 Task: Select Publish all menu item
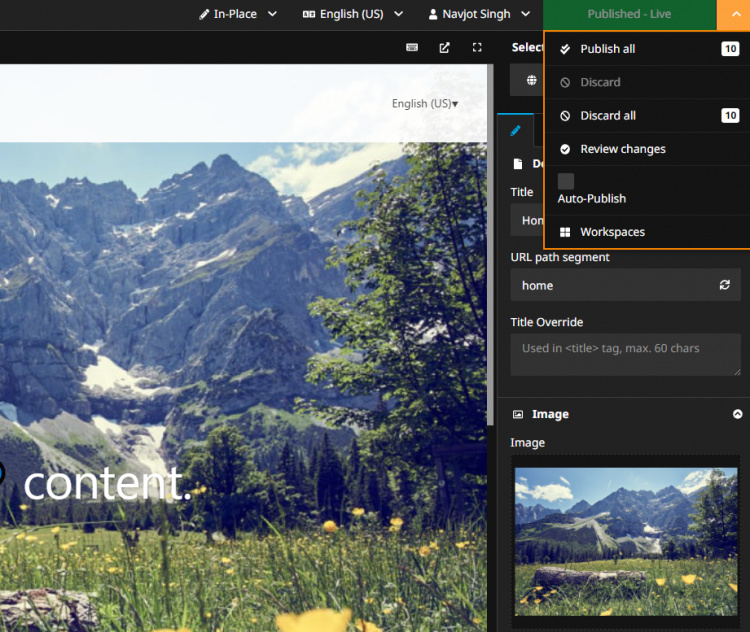pos(607,49)
